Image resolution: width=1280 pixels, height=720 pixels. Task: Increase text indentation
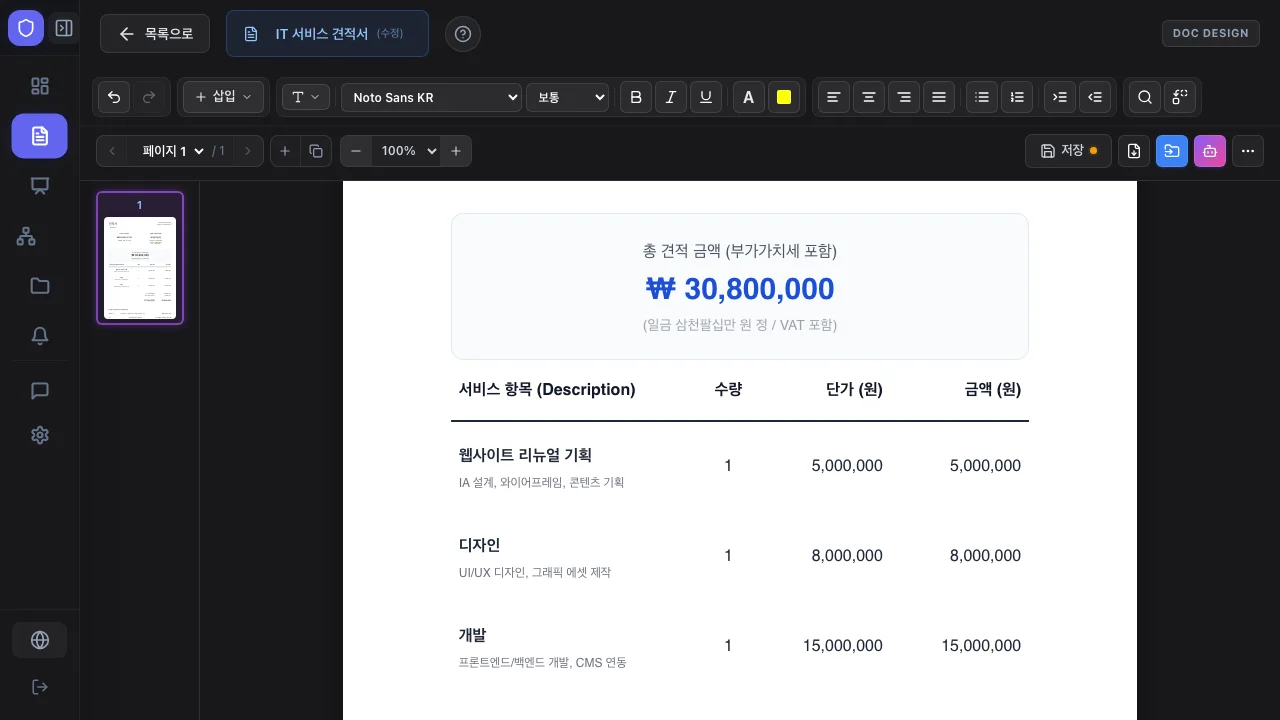pos(1059,97)
